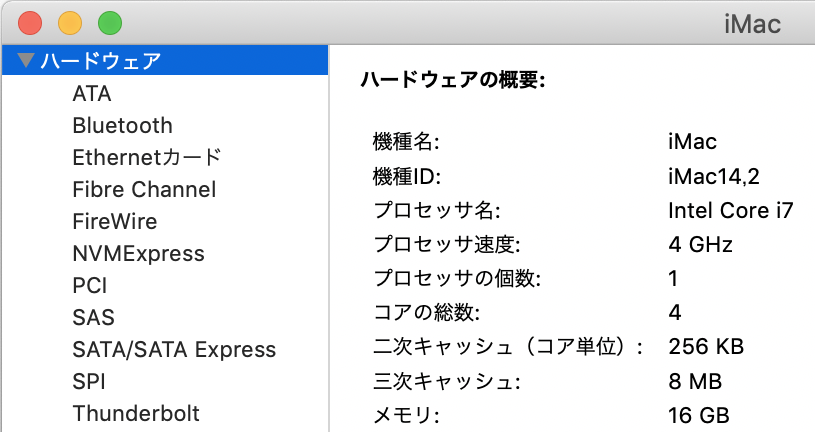This screenshot has height=432, width=815.
Task: Open the Ethernetカード entry
Action: (147, 158)
